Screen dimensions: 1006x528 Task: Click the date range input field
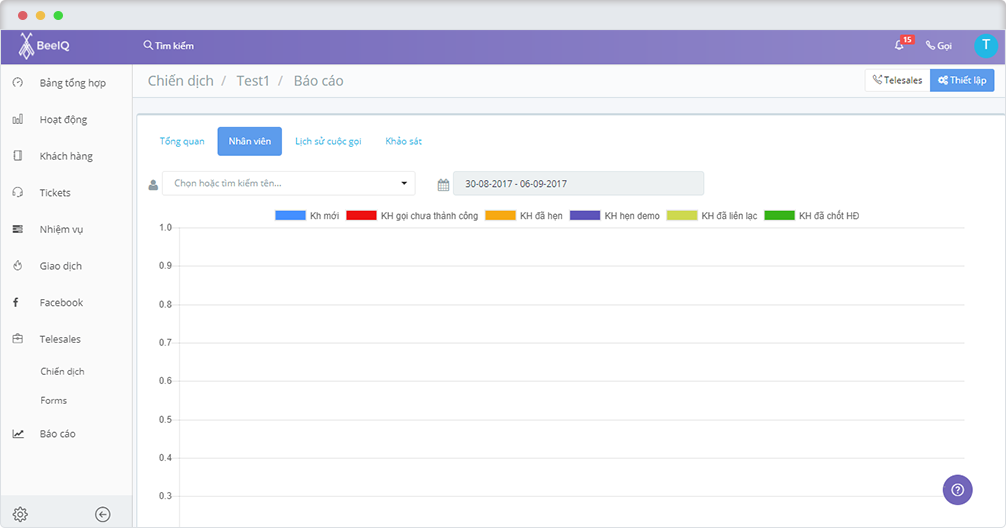[x=578, y=184]
